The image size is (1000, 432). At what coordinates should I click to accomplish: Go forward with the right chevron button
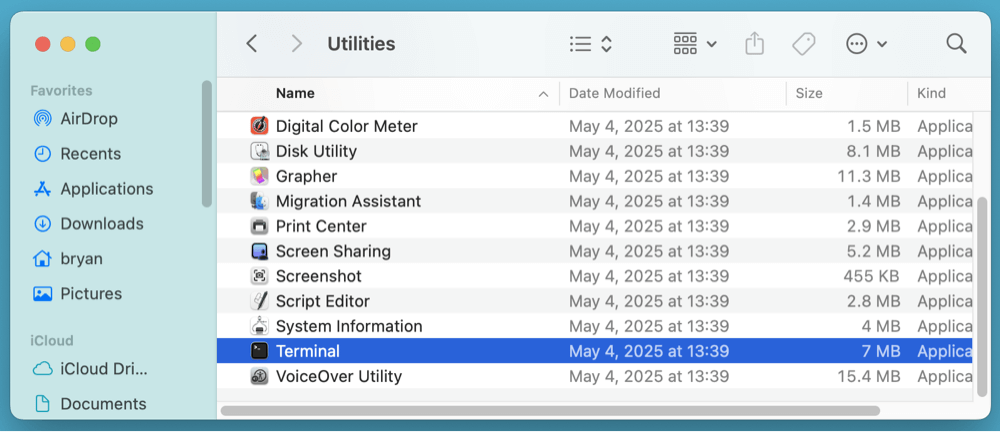coord(297,44)
